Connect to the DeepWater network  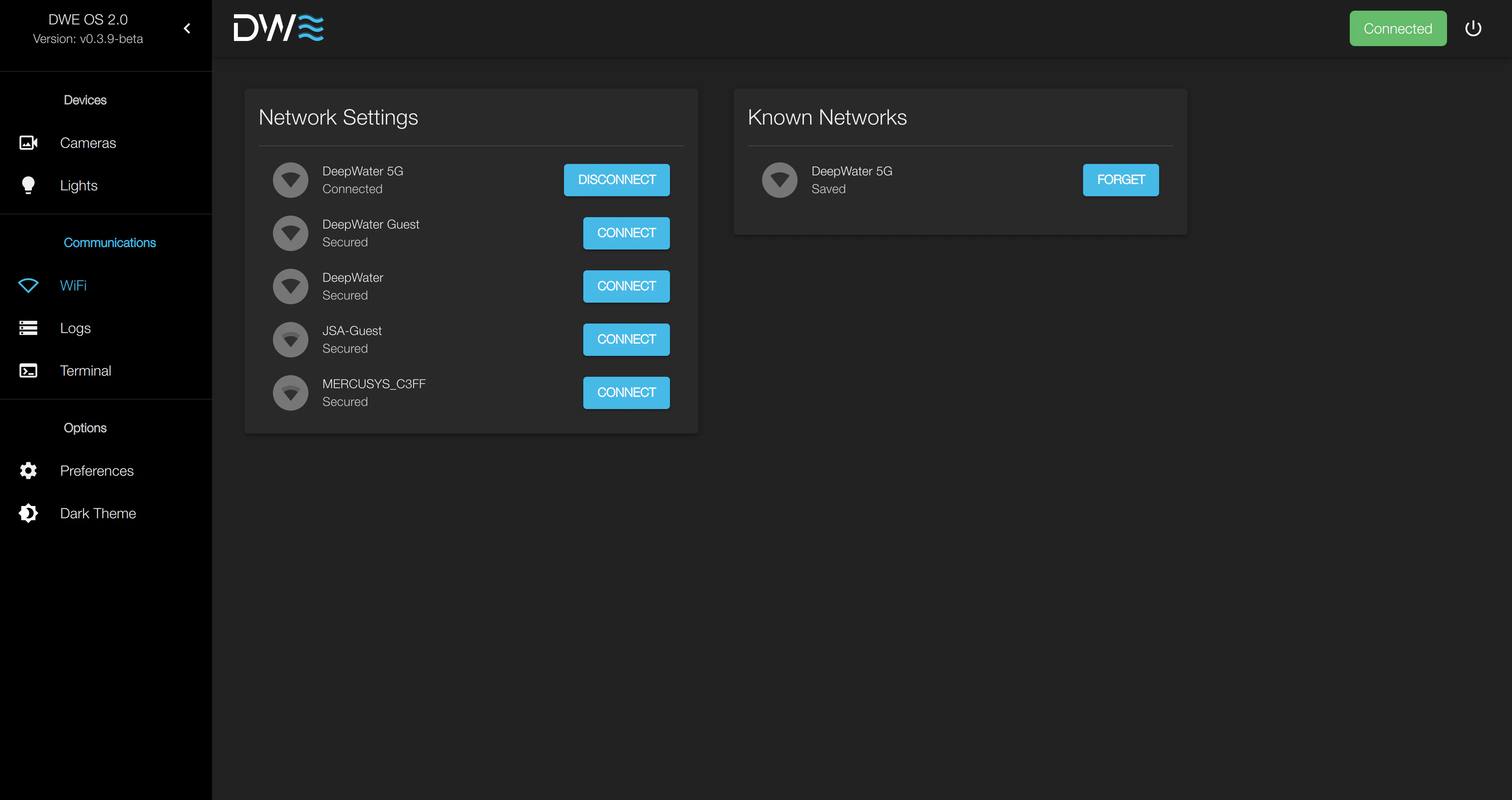coord(626,286)
